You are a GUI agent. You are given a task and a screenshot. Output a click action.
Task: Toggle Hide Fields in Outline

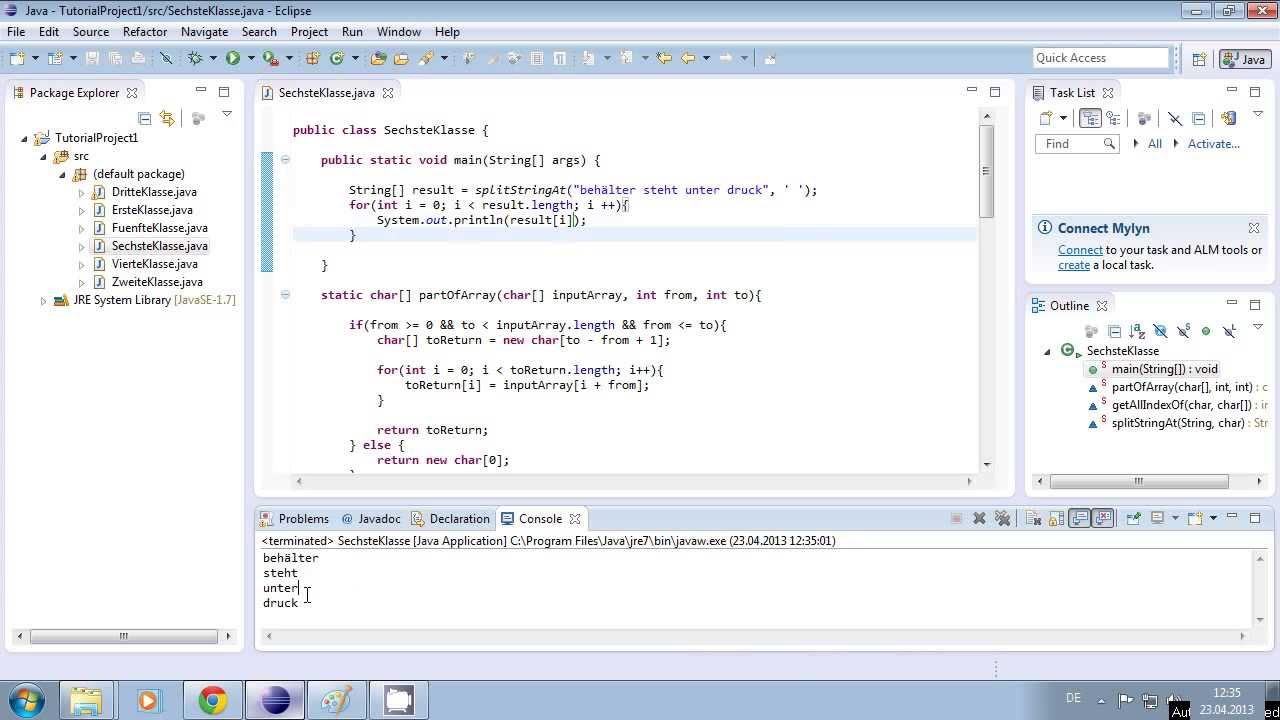(x=1160, y=331)
